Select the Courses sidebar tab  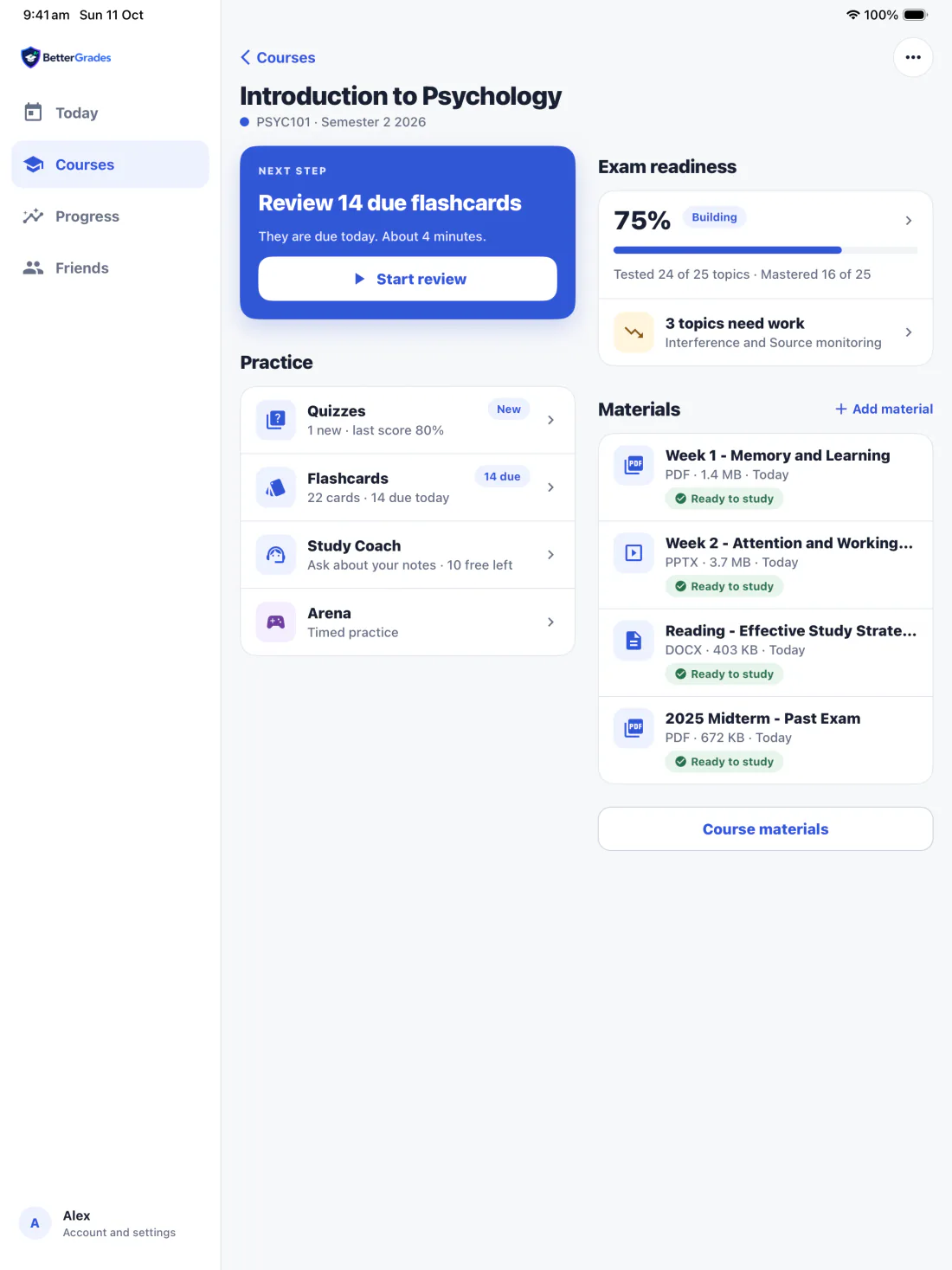[110, 164]
